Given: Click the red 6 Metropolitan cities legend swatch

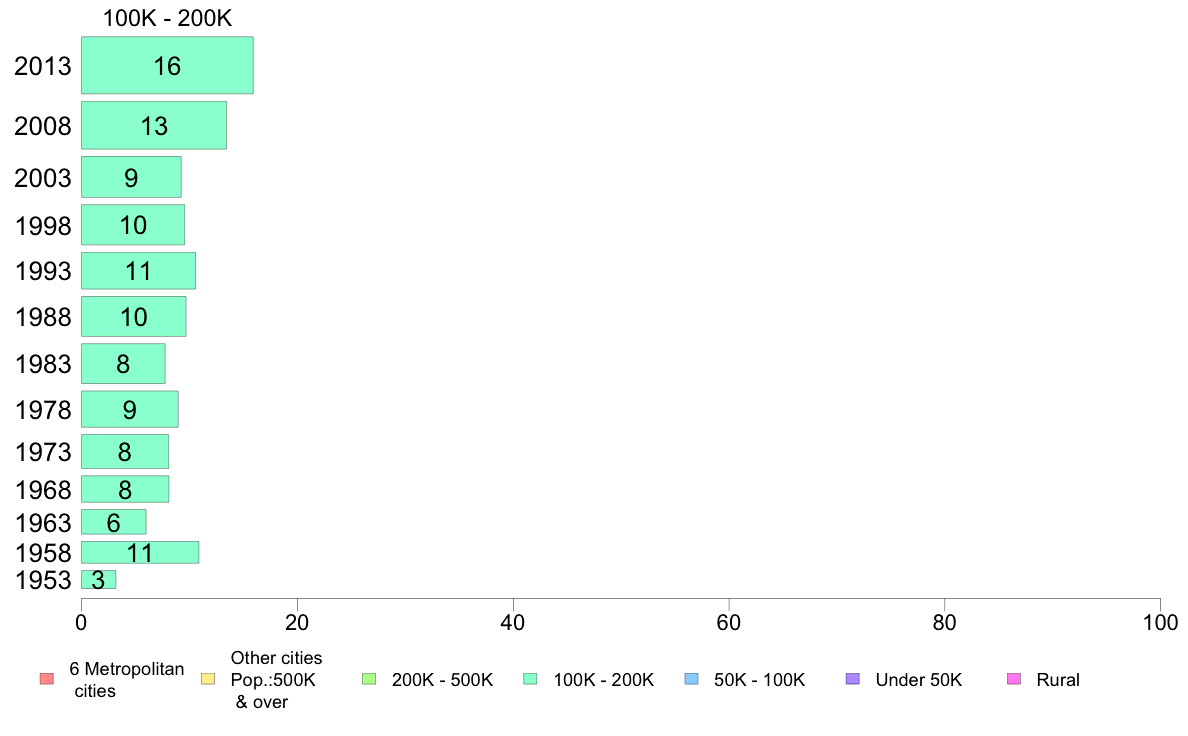Looking at the screenshot, I should click(47, 679).
